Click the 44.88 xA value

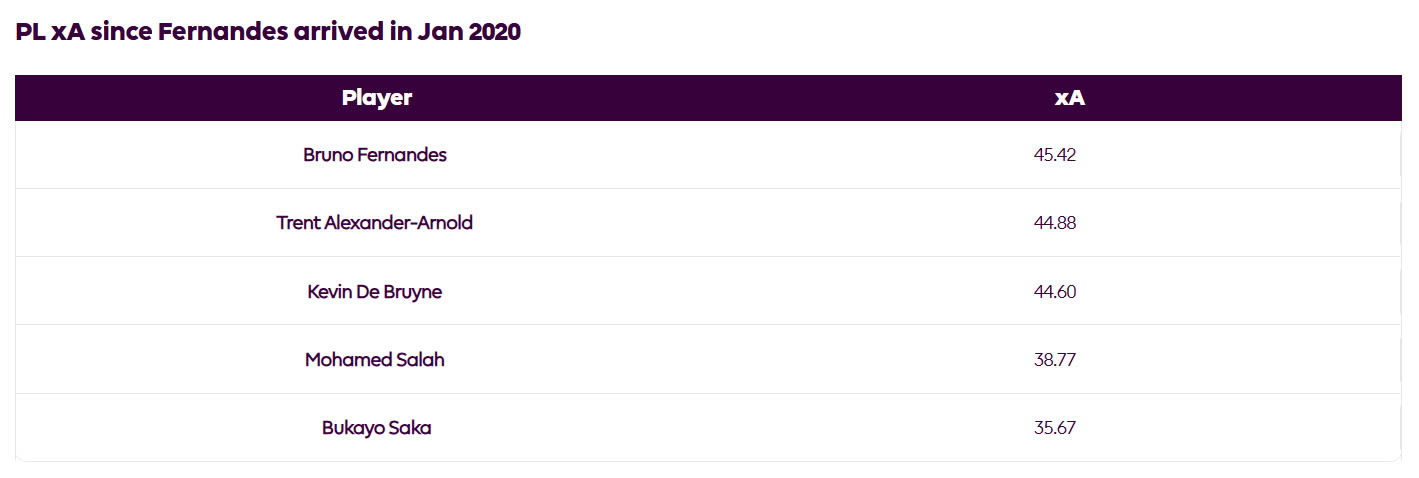pyautogui.click(x=1055, y=223)
